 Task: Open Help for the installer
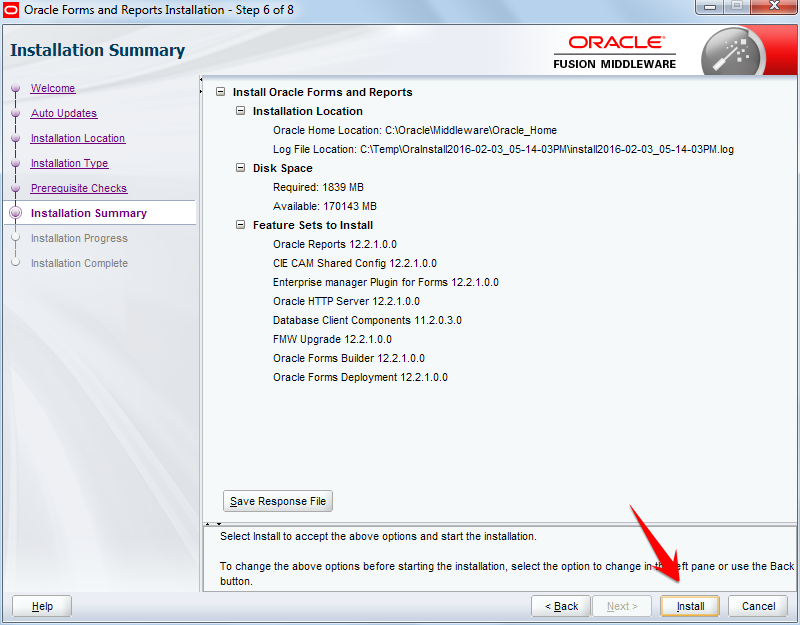42,606
